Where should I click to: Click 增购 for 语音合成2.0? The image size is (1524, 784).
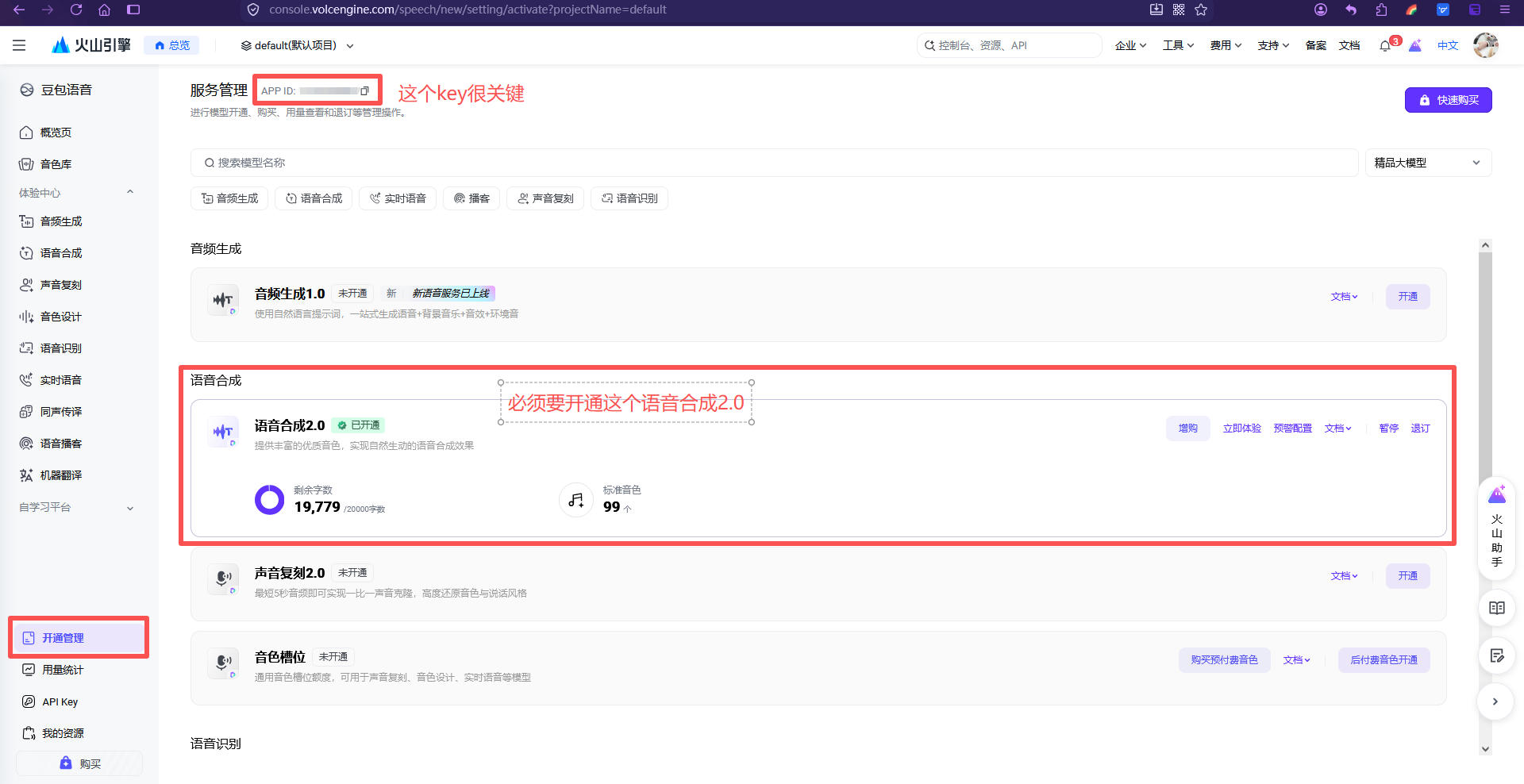(x=1188, y=429)
